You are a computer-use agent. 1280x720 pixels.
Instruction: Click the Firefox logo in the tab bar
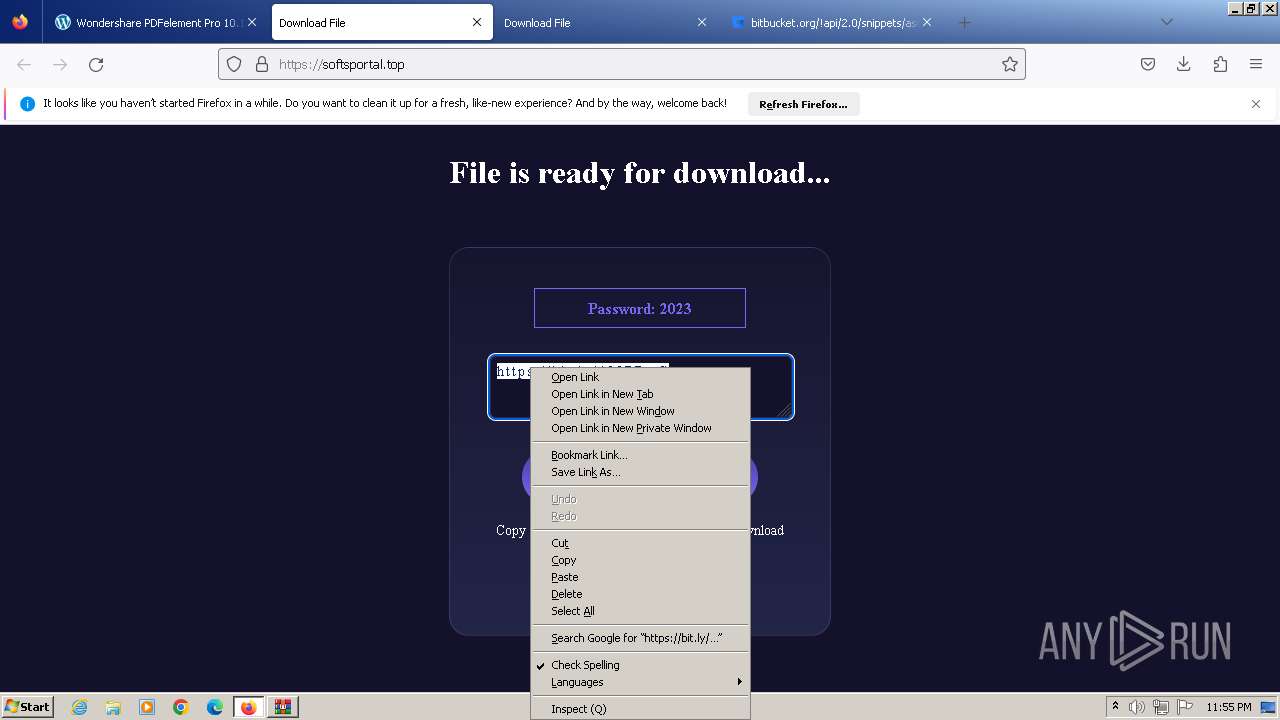tap(20, 22)
